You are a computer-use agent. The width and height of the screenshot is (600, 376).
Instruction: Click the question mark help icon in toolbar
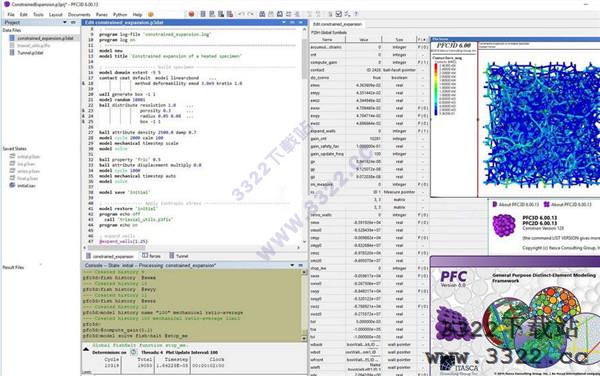[x=356, y=14]
